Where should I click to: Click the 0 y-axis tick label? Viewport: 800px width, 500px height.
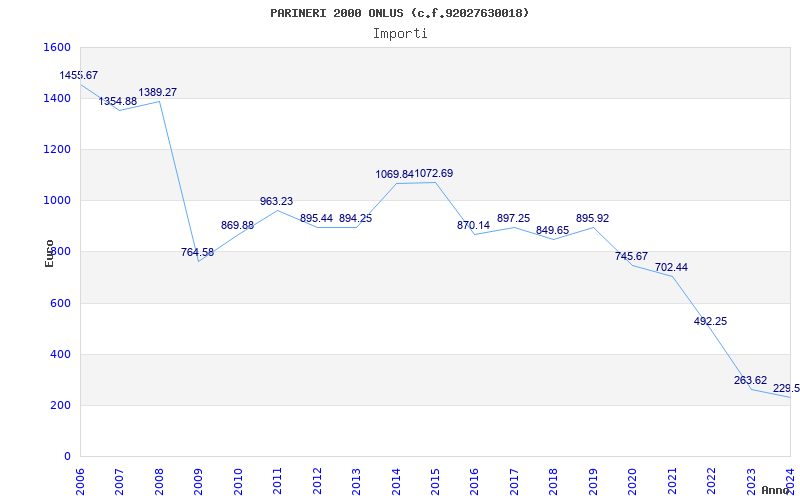(67, 457)
